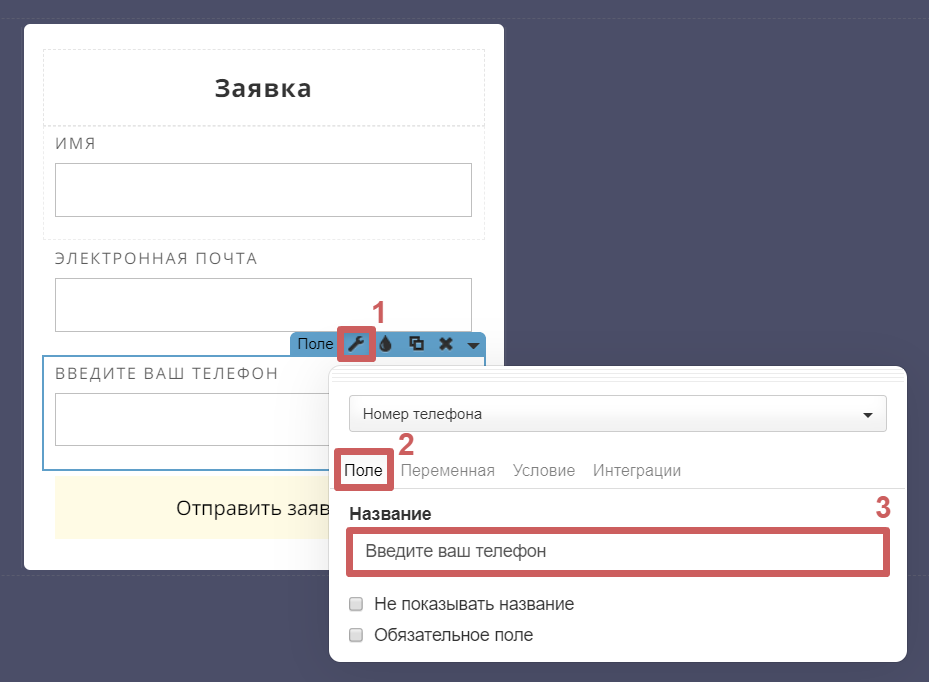Click the 'Название' text input

coord(617,551)
